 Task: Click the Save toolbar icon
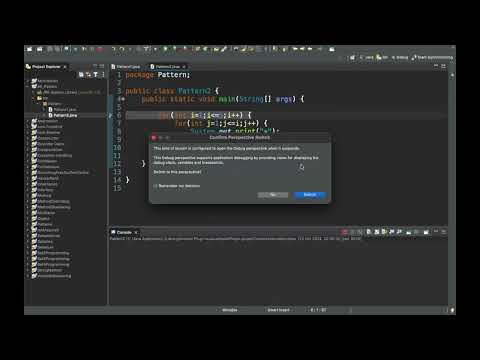coord(50,49)
